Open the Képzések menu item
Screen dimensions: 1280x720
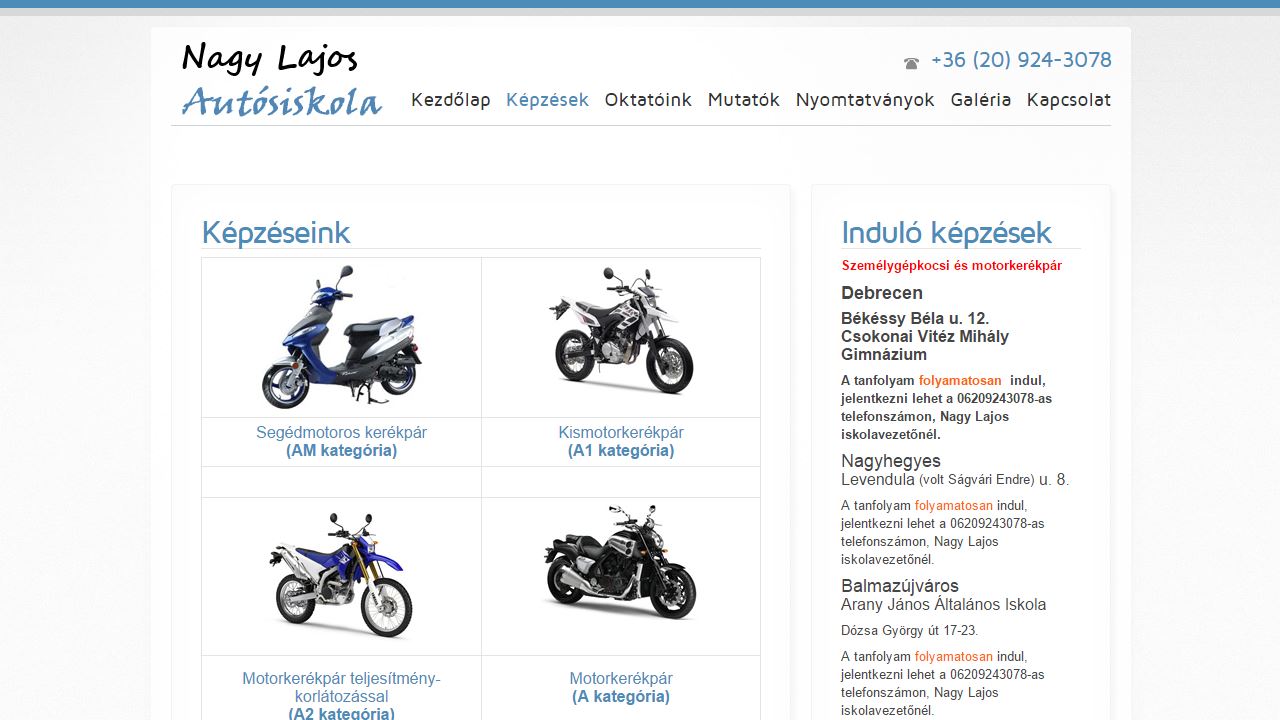coord(547,100)
